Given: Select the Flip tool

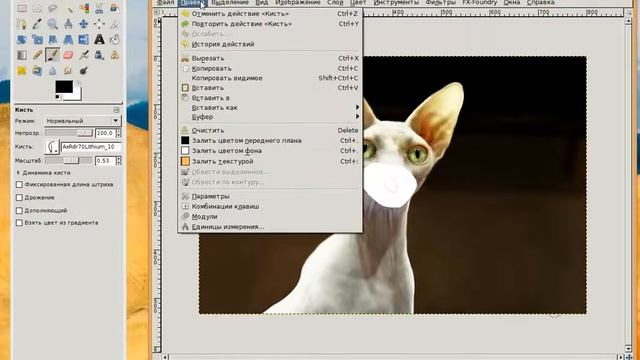Looking at the screenshot, I should [x=84, y=39].
